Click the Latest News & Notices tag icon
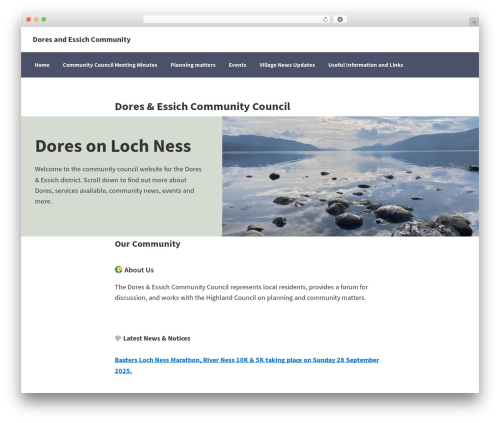 click(x=118, y=338)
